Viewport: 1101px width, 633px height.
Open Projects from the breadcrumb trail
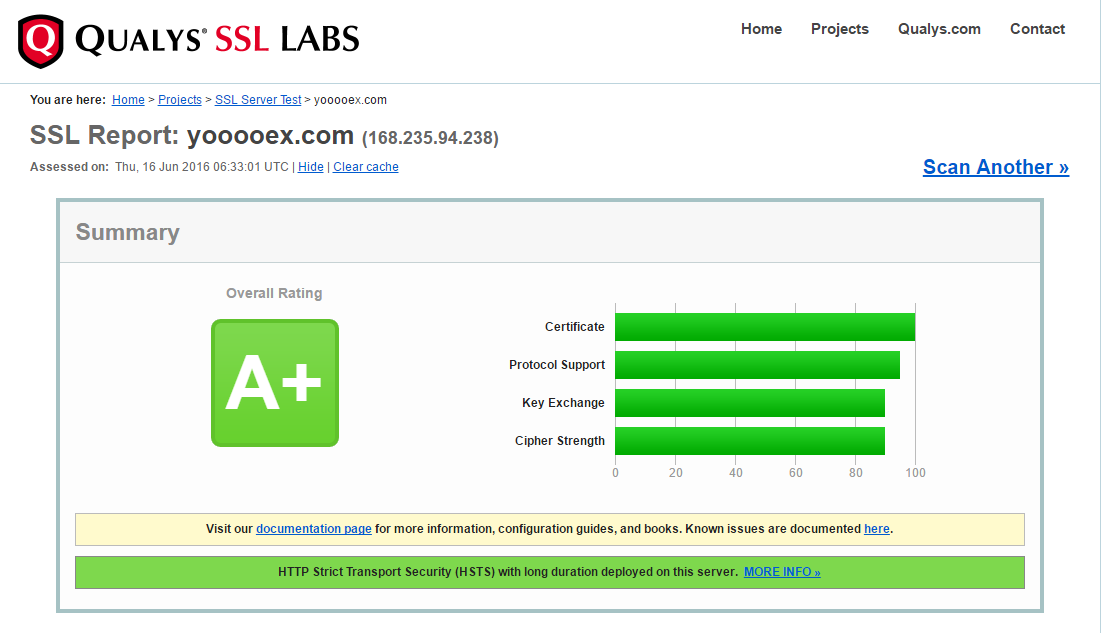[179, 99]
